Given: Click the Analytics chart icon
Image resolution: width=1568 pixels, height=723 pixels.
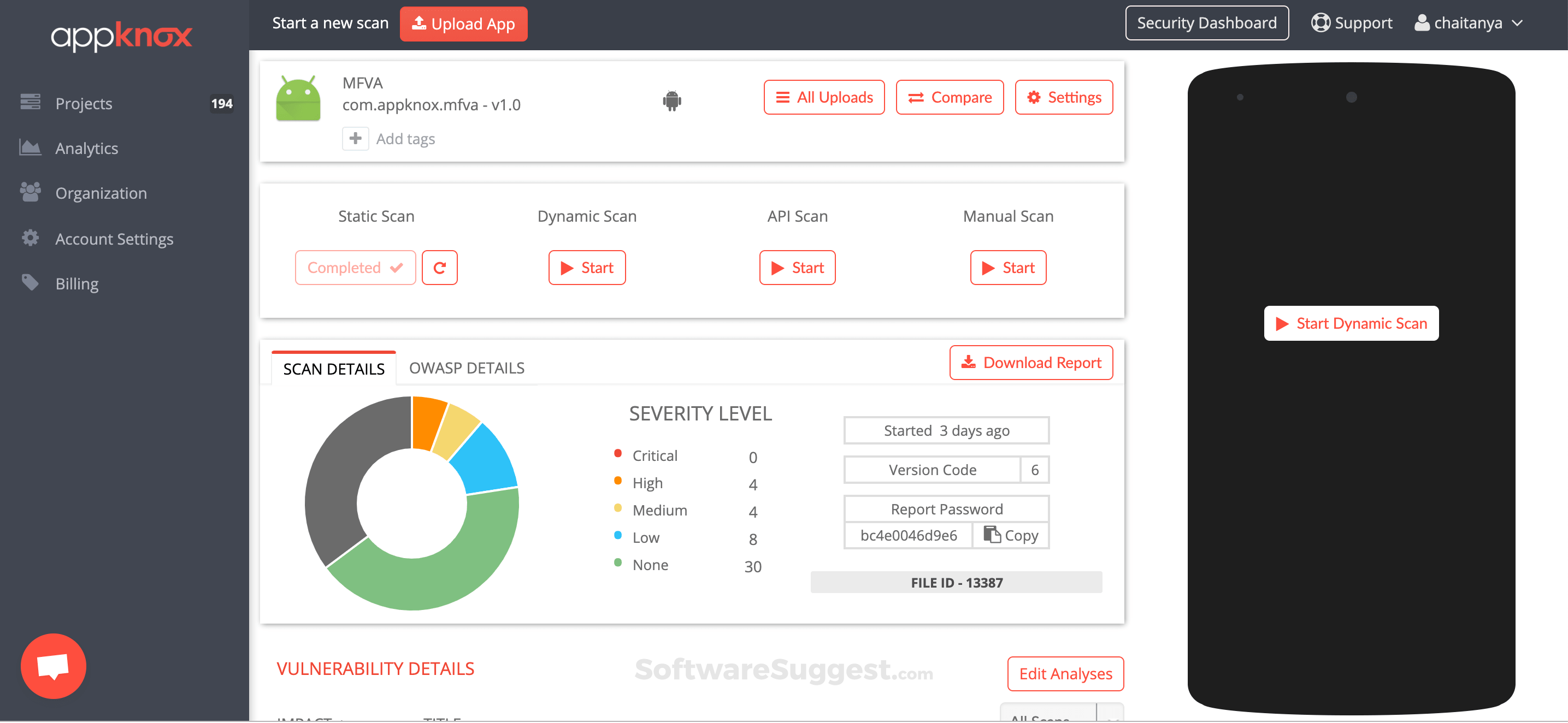Looking at the screenshot, I should 30,147.
